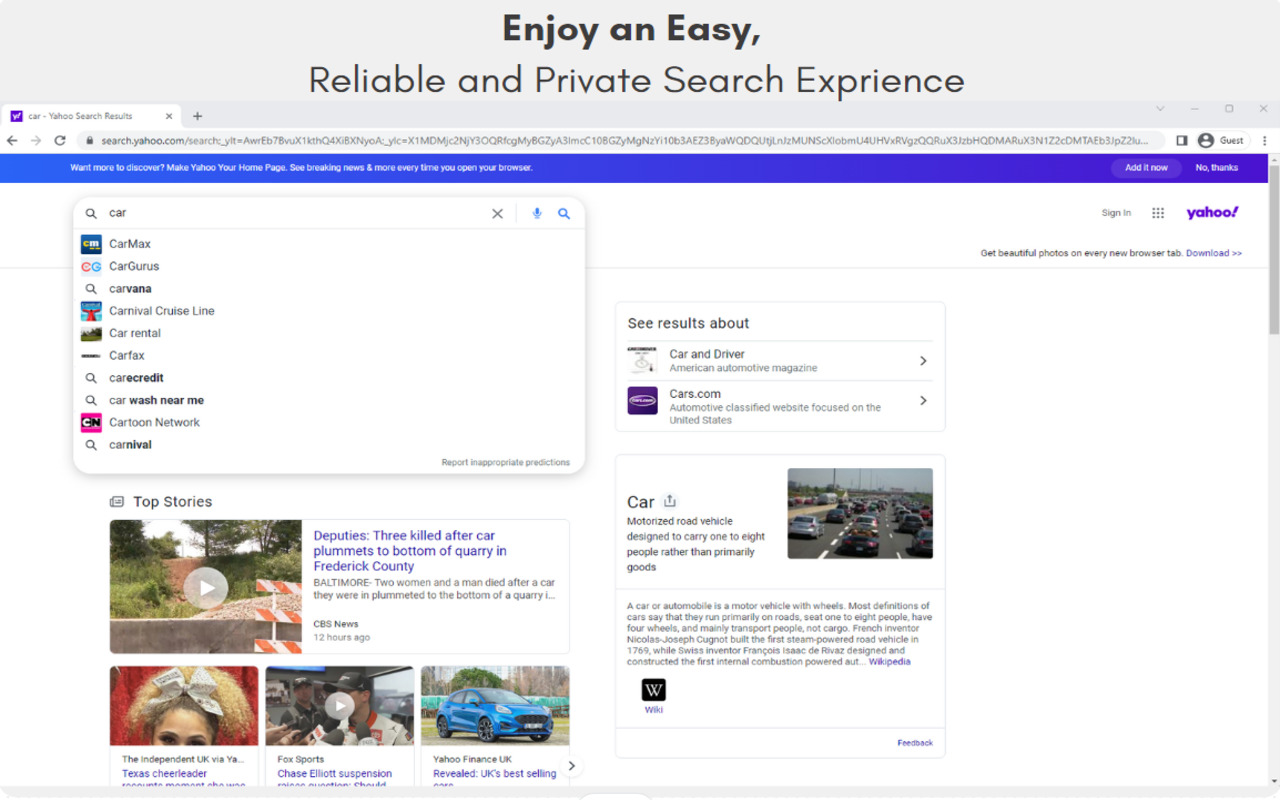Expand the Car and Driver result chevron
Image resolution: width=1280 pixels, height=800 pixels.
[x=923, y=361]
